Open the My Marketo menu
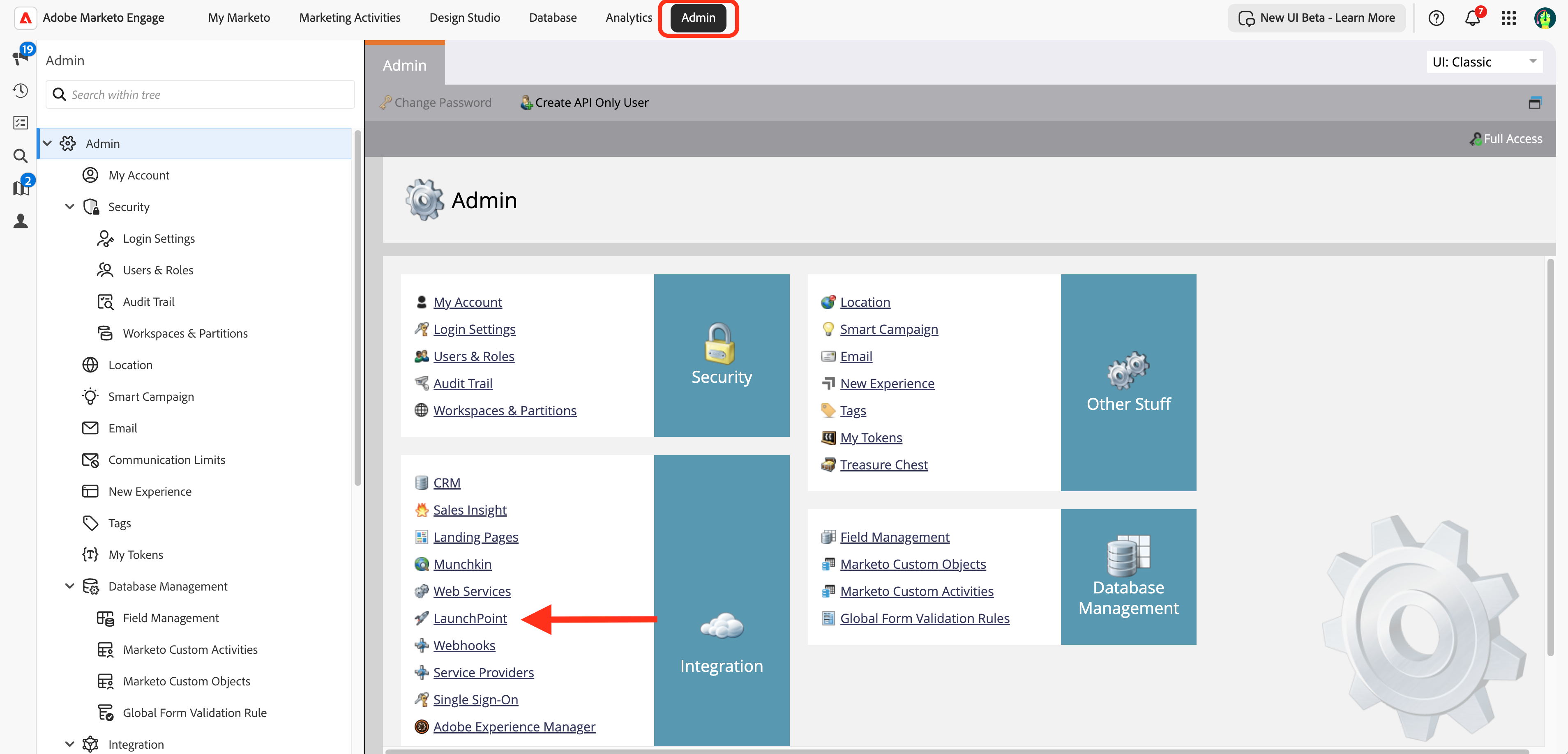Viewport: 1568px width, 754px height. (239, 18)
